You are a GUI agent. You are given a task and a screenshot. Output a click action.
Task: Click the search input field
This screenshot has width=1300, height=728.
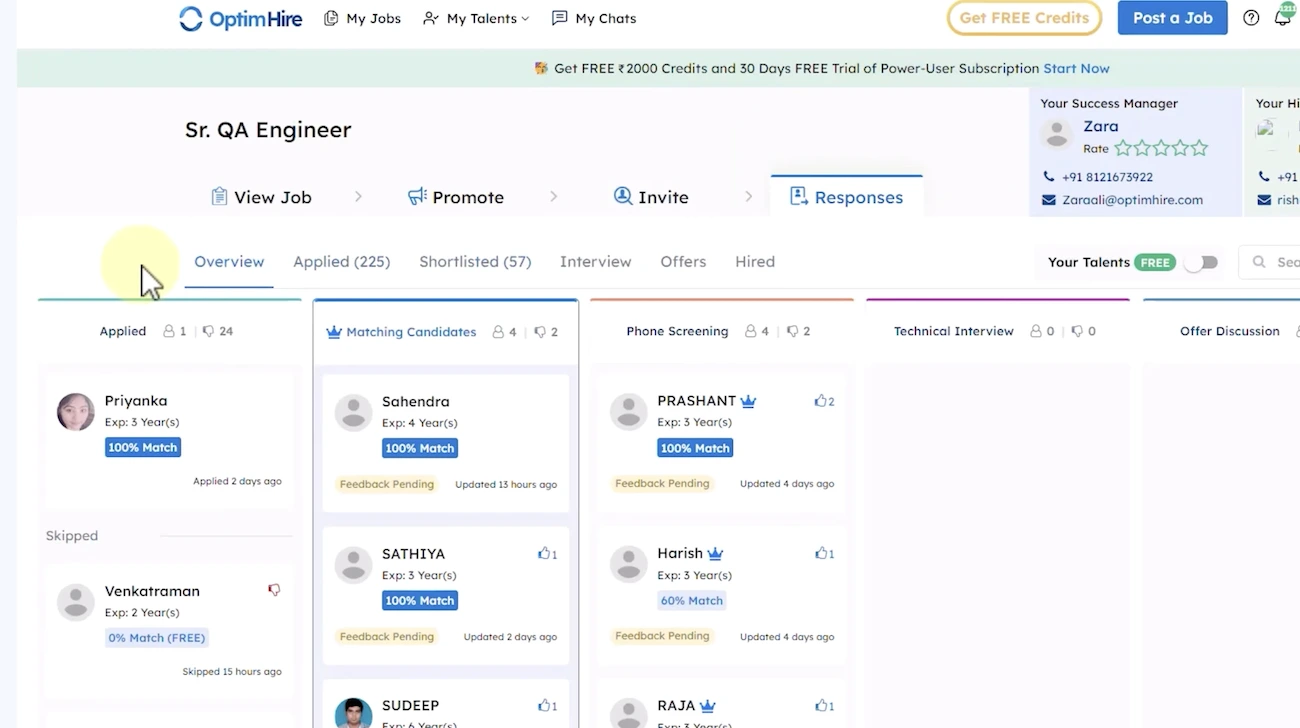pyautogui.click(x=1280, y=261)
